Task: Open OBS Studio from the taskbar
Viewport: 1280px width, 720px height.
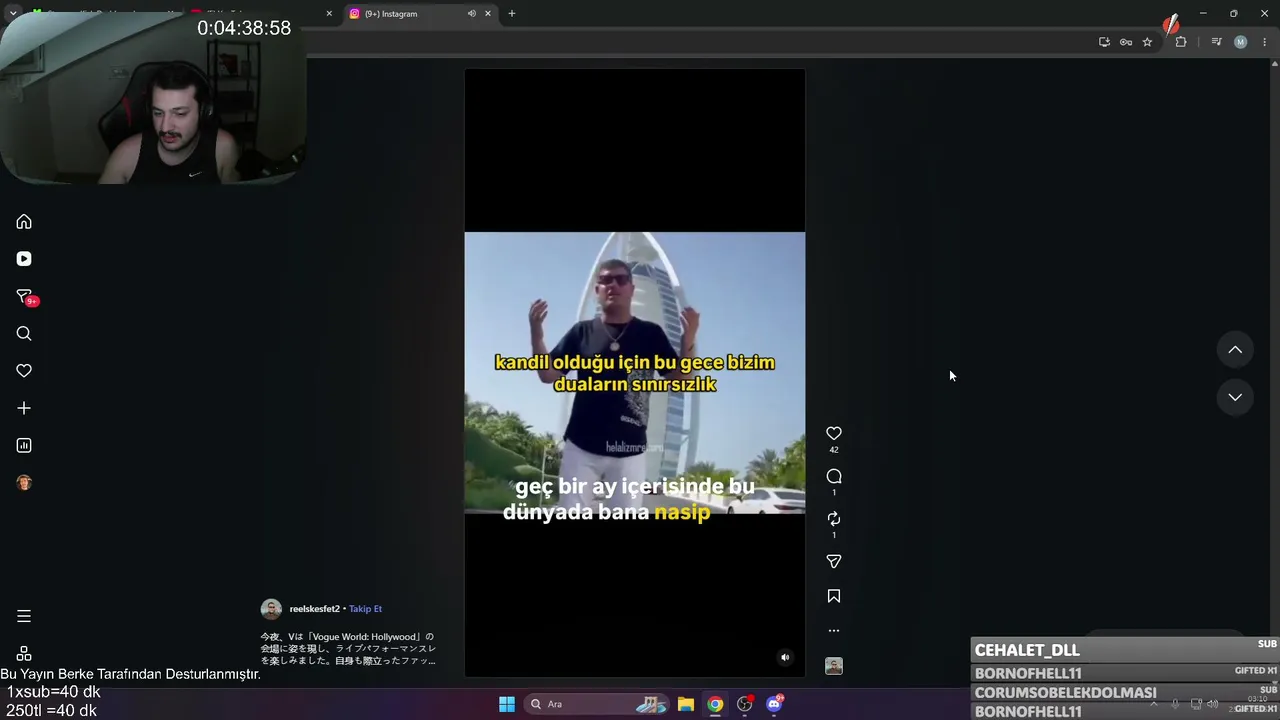Action: click(x=745, y=704)
